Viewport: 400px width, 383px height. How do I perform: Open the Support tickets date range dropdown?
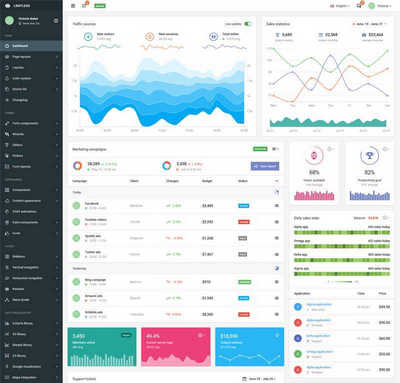(260, 379)
